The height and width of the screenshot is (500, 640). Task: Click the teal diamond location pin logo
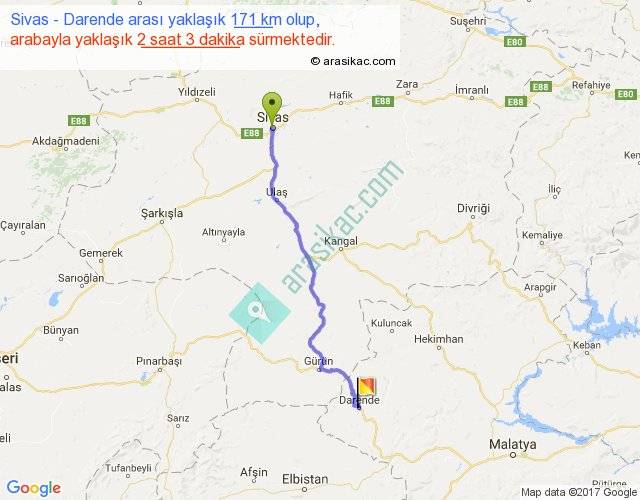(x=260, y=313)
